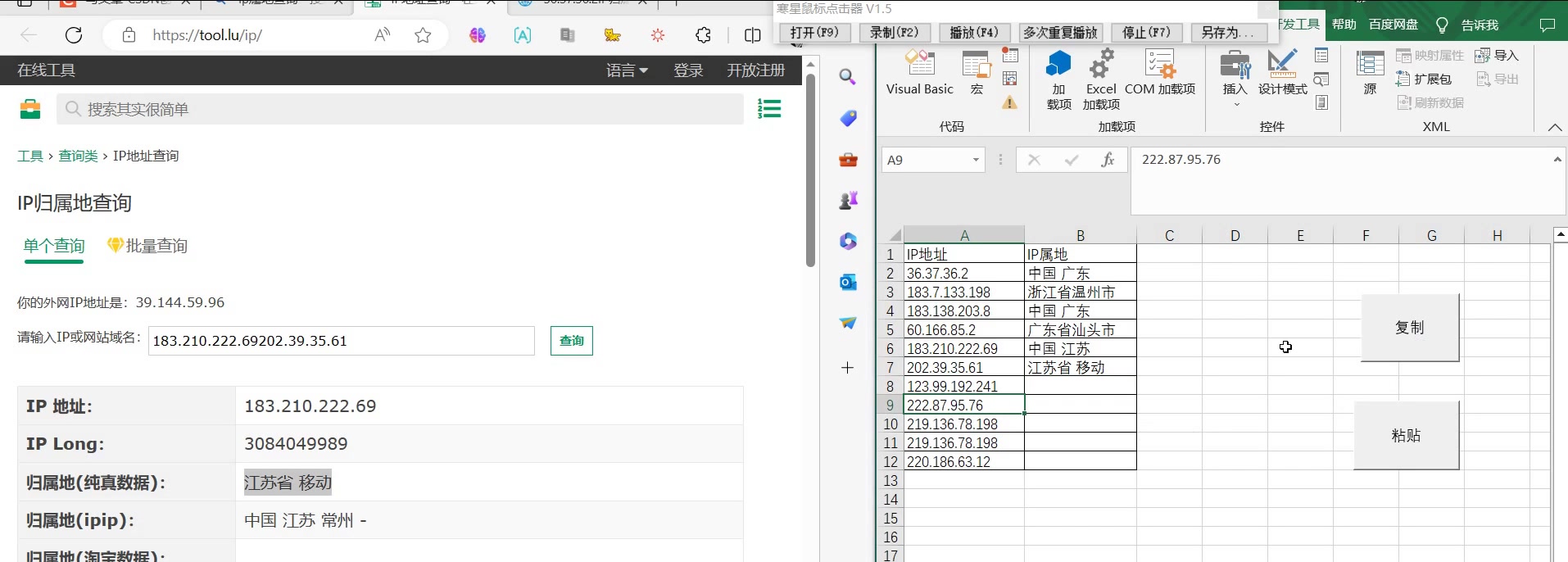Switch to the 批量查询 tab
This screenshot has height=562, width=1568.
[x=147, y=246]
